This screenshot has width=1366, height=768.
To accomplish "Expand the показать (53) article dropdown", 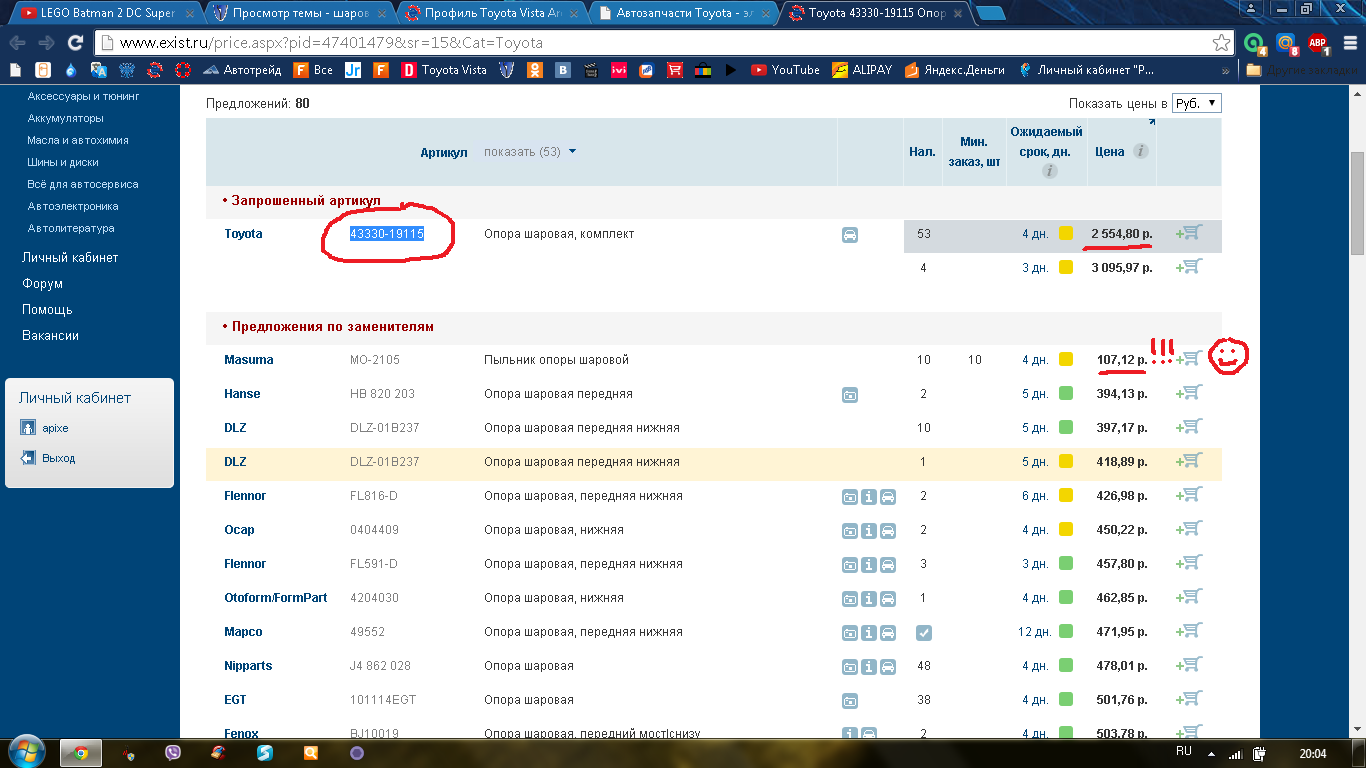I will click(x=530, y=152).
